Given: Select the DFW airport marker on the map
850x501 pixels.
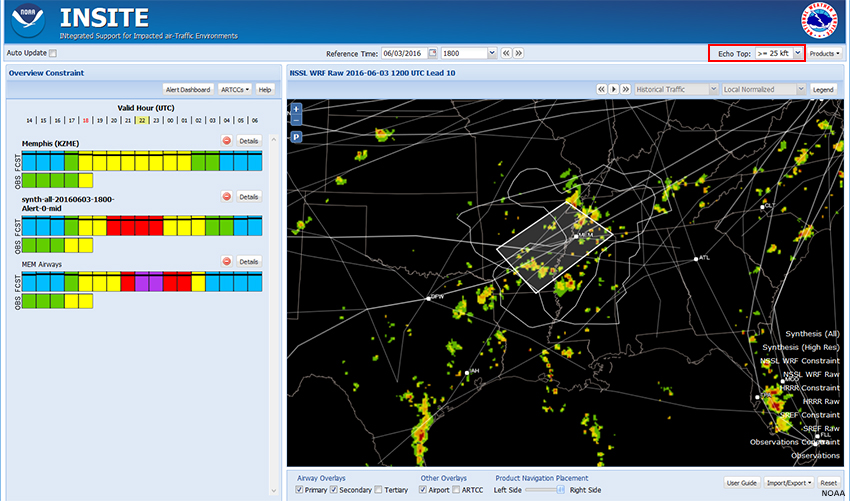Looking at the screenshot, I should 428,298.
